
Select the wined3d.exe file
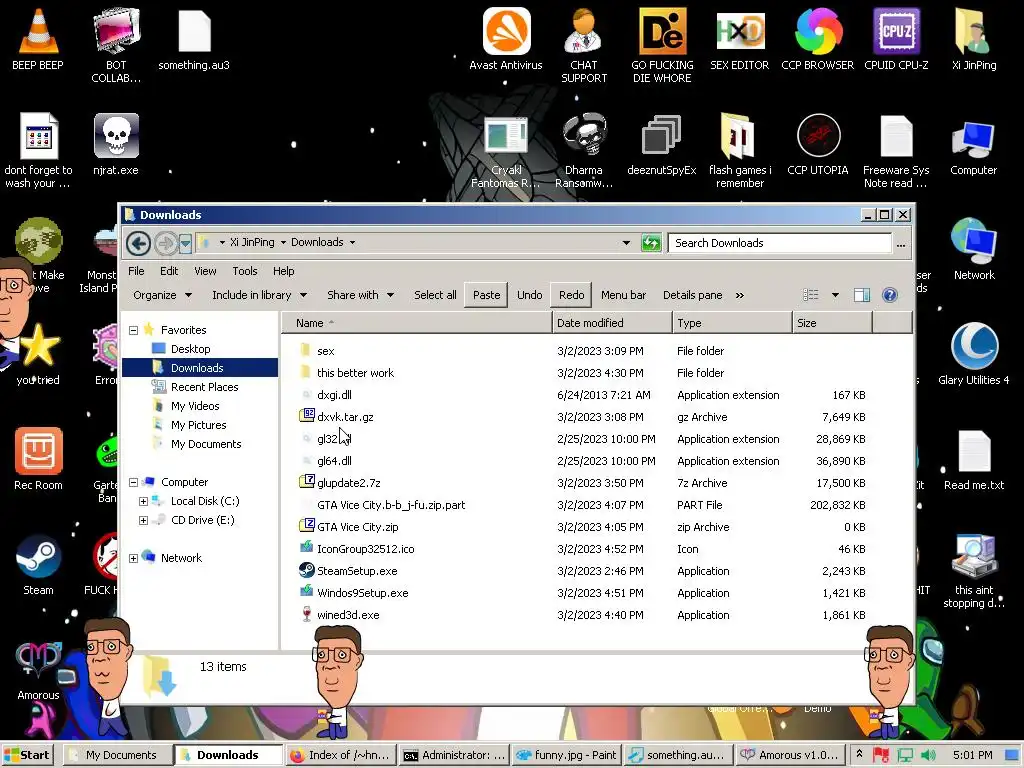pos(347,615)
